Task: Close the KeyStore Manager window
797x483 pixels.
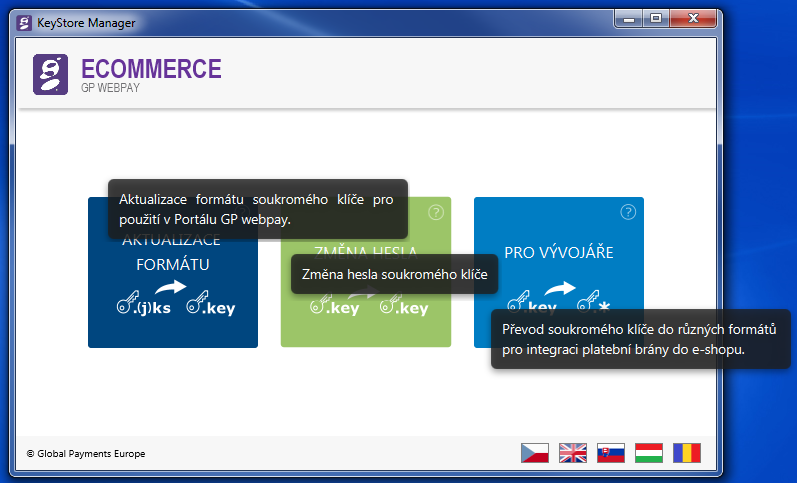Action: [x=693, y=19]
